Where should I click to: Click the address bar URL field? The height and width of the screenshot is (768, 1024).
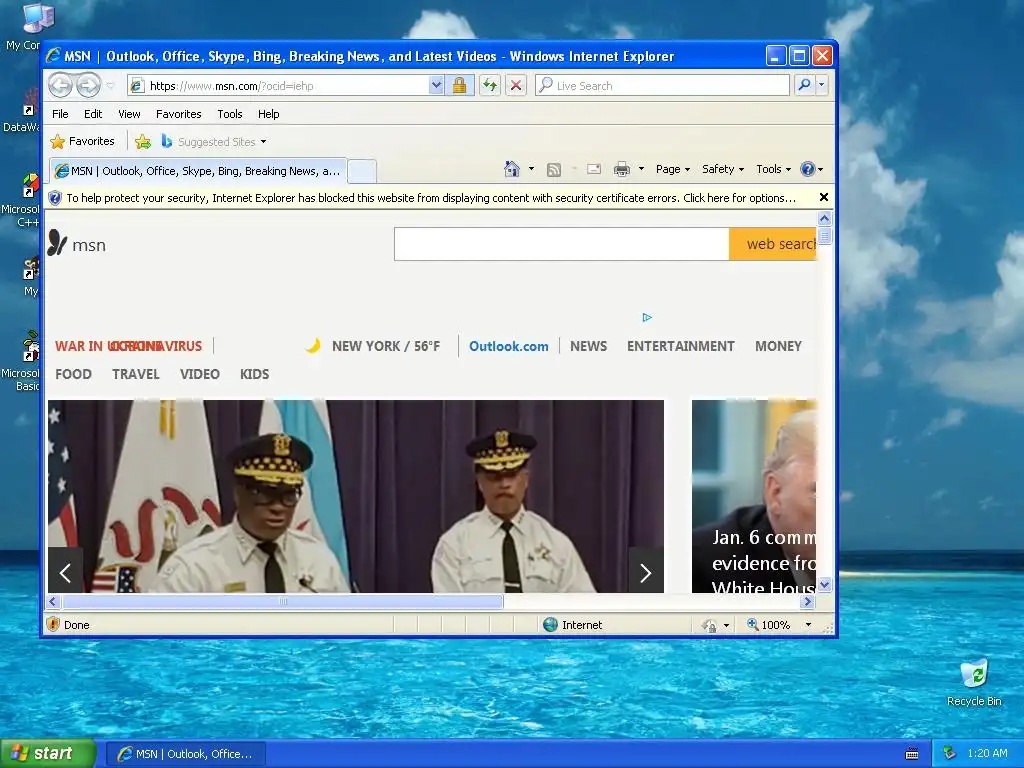tap(280, 86)
